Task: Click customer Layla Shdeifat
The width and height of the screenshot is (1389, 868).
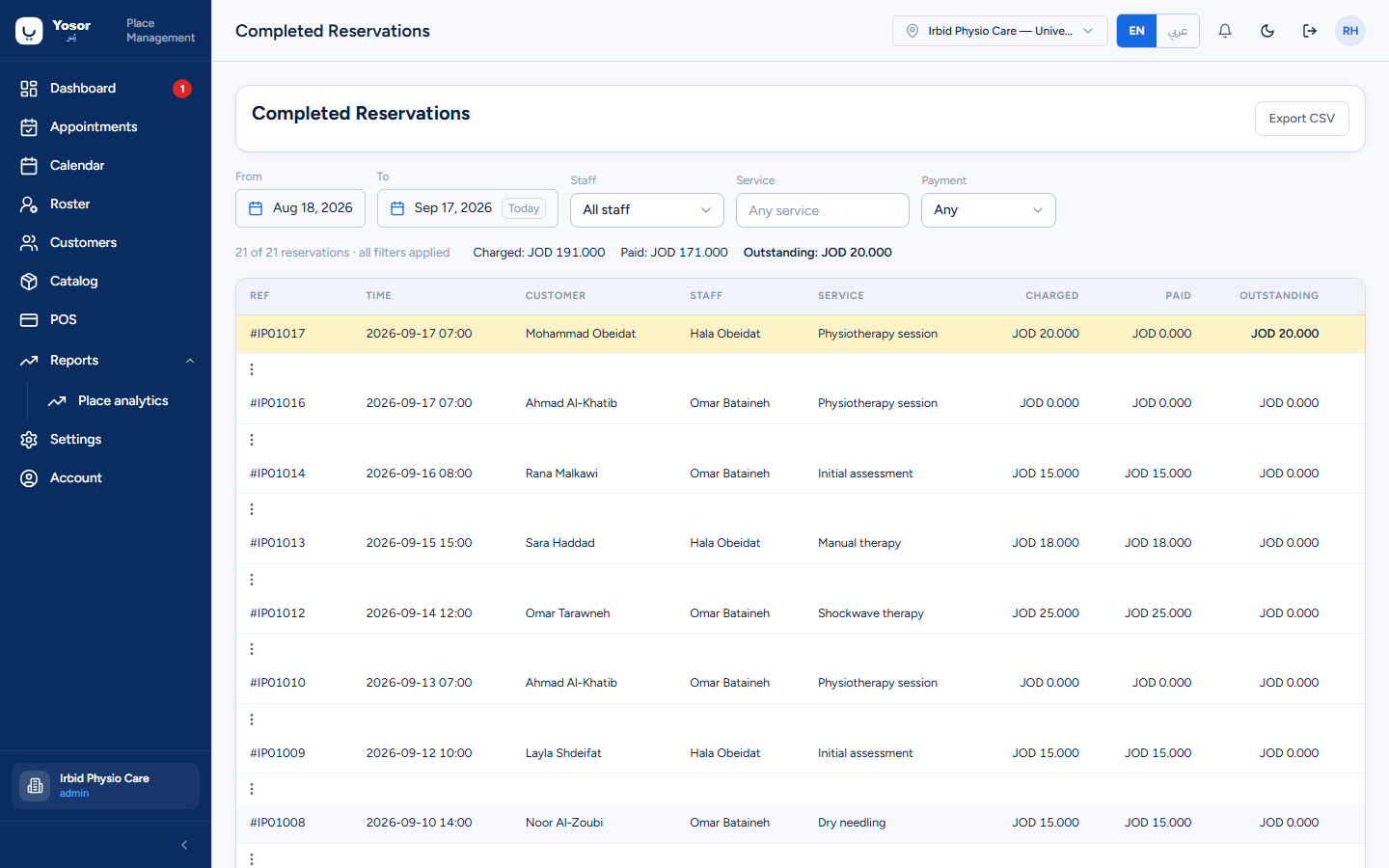Action: [x=563, y=753]
